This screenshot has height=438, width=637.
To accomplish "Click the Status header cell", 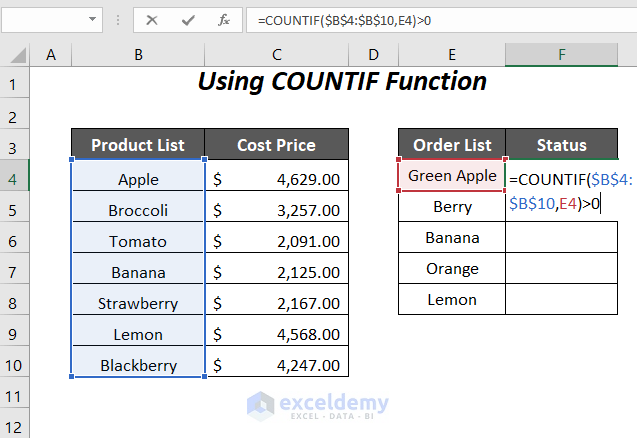I will [x=561, y=145].
